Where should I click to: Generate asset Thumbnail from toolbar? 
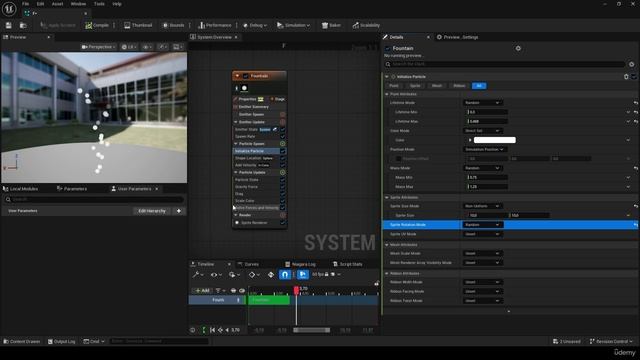tap(138, 25)
